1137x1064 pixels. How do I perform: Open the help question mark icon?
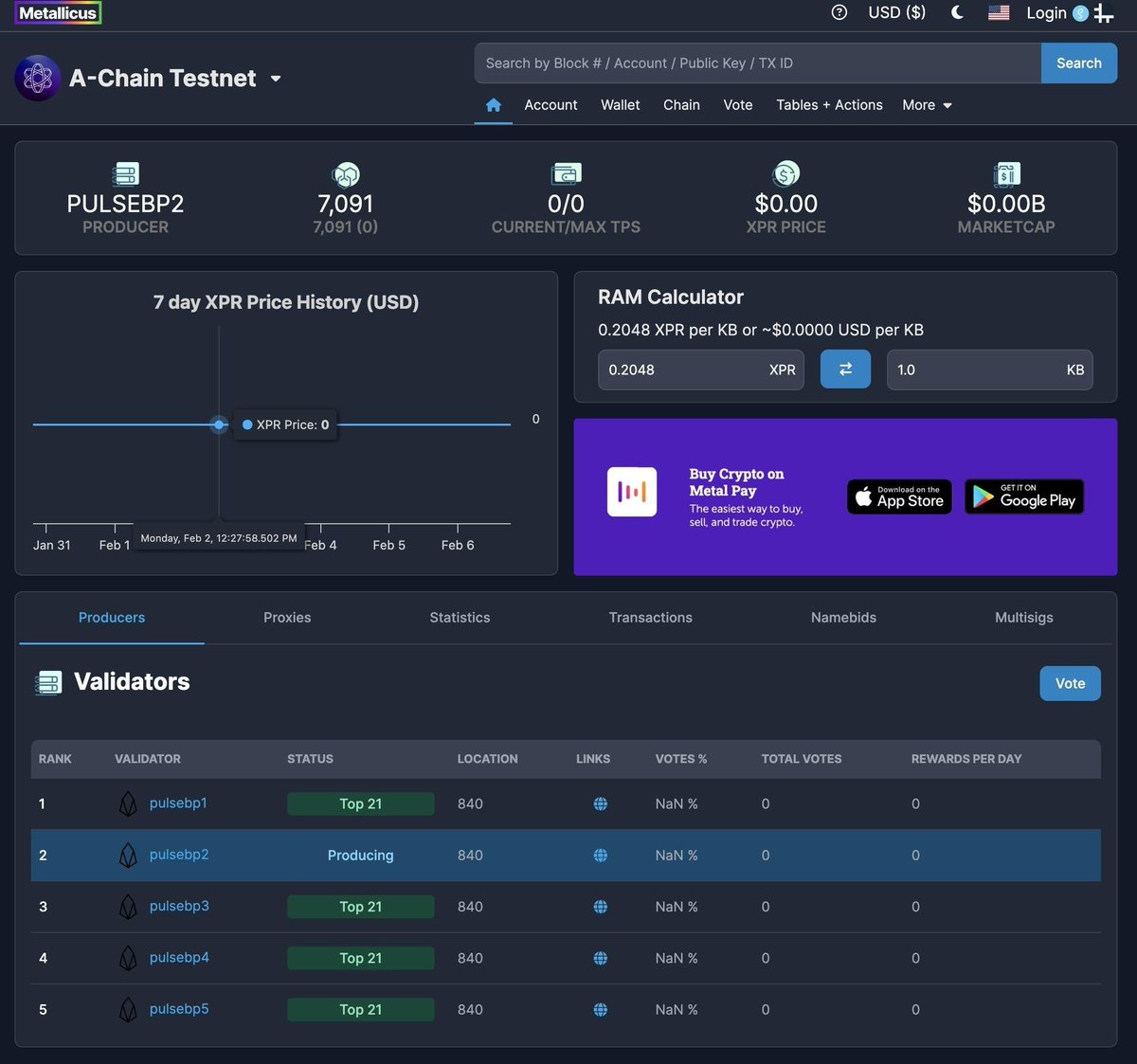[x=839, y=12]
